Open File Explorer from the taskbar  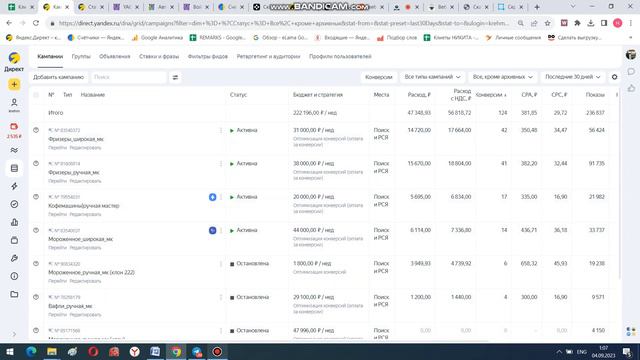[x=52, y=351]
